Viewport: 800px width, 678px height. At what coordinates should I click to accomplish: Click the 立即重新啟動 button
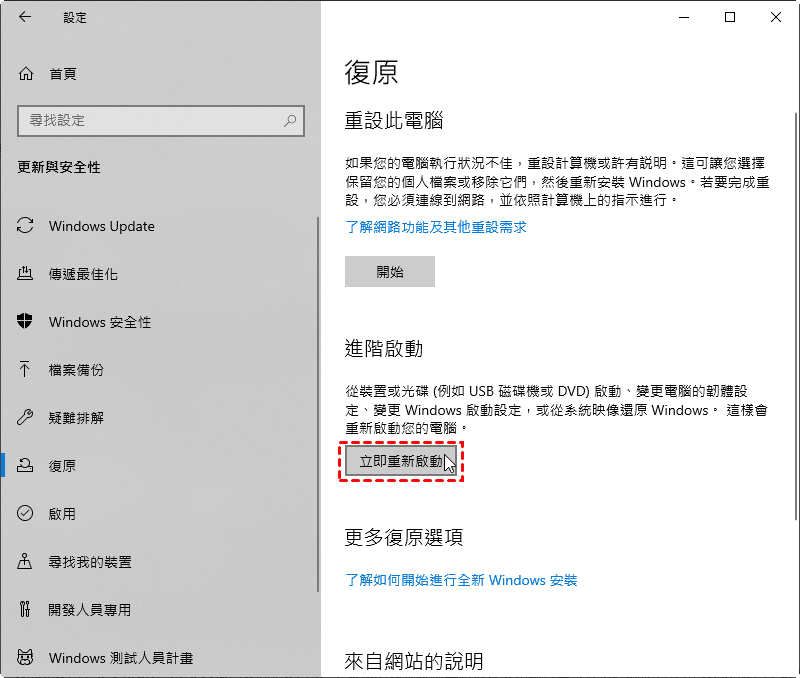[401, 461]
